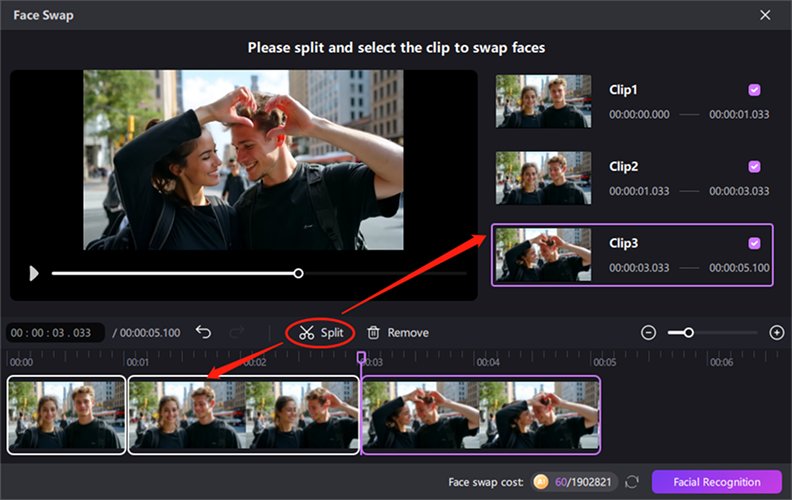Screen dimensions: 792x500
Task: Click the video preview progress bar handle
Action: click(x=298, y=273)
